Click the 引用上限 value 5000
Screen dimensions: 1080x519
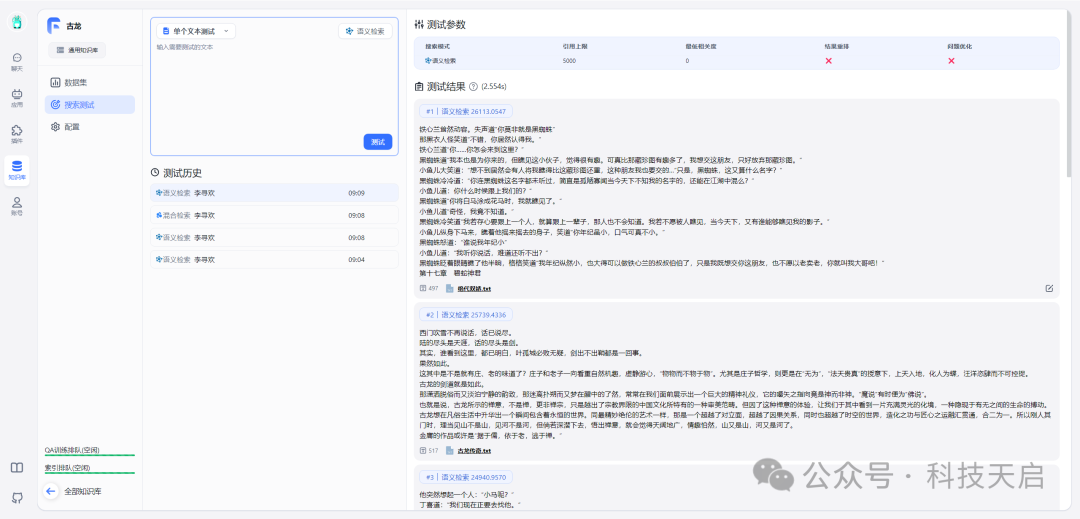569,61
